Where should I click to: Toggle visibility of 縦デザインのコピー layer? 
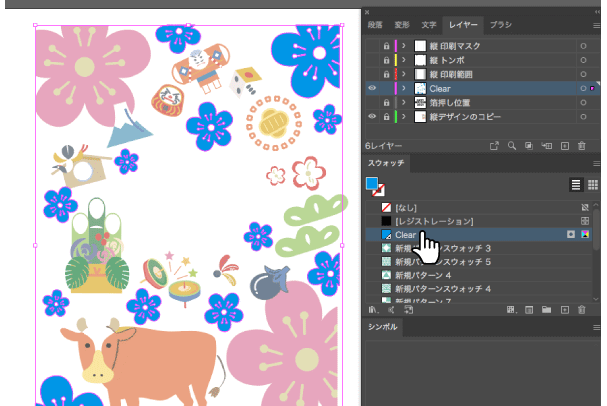372,117
